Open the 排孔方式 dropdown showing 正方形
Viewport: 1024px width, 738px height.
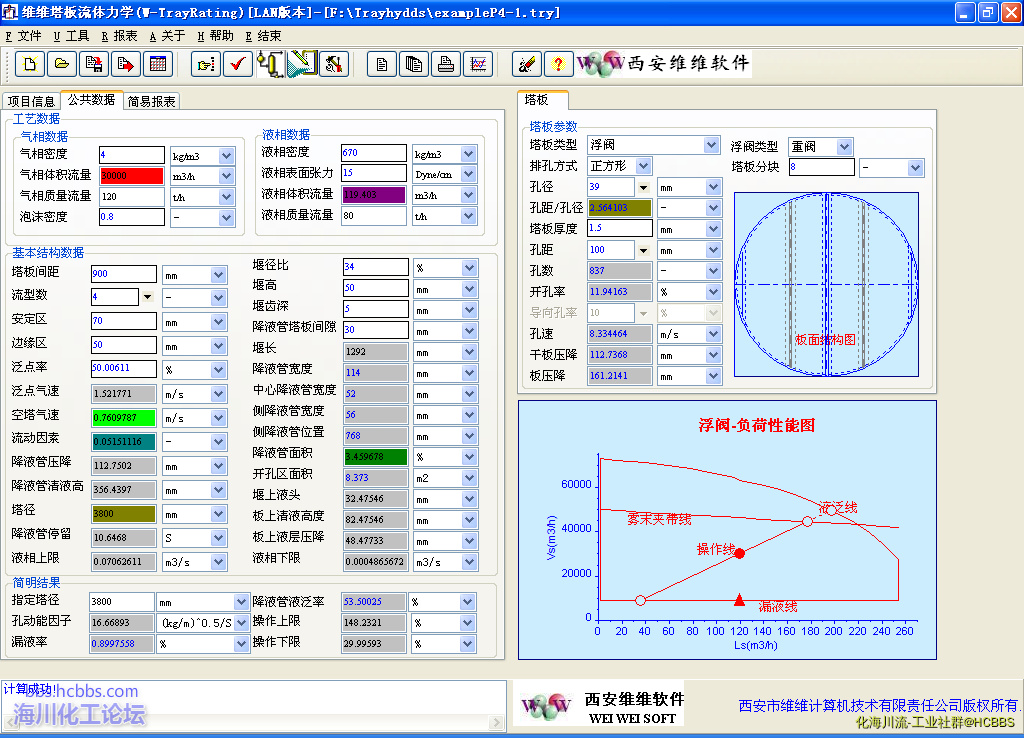click(x=643, y=166)
